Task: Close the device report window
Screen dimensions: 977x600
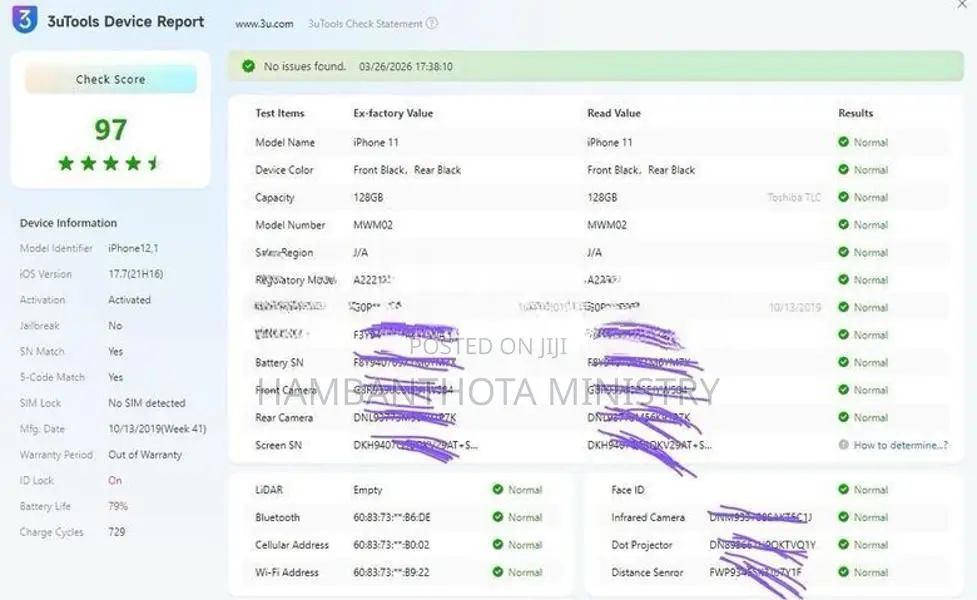Action: 962,4
